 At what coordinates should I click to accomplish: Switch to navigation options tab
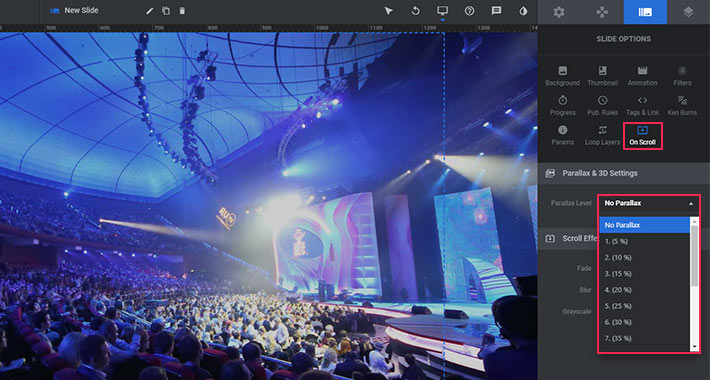point(602,12)
